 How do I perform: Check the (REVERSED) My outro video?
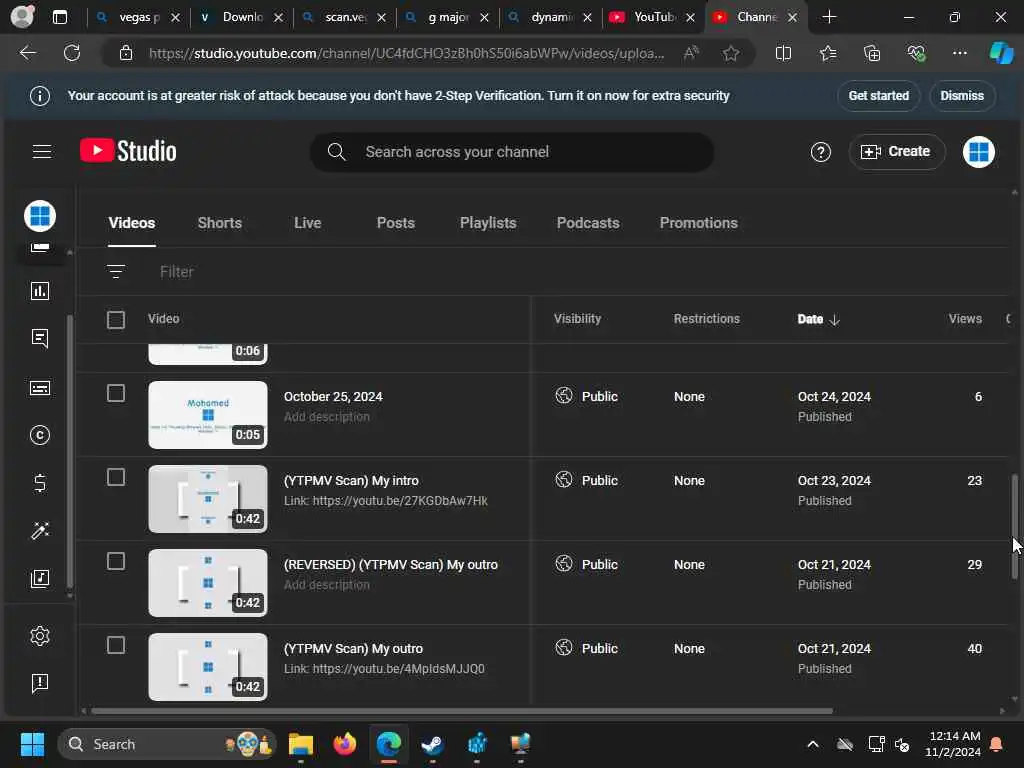click(116, 562)
